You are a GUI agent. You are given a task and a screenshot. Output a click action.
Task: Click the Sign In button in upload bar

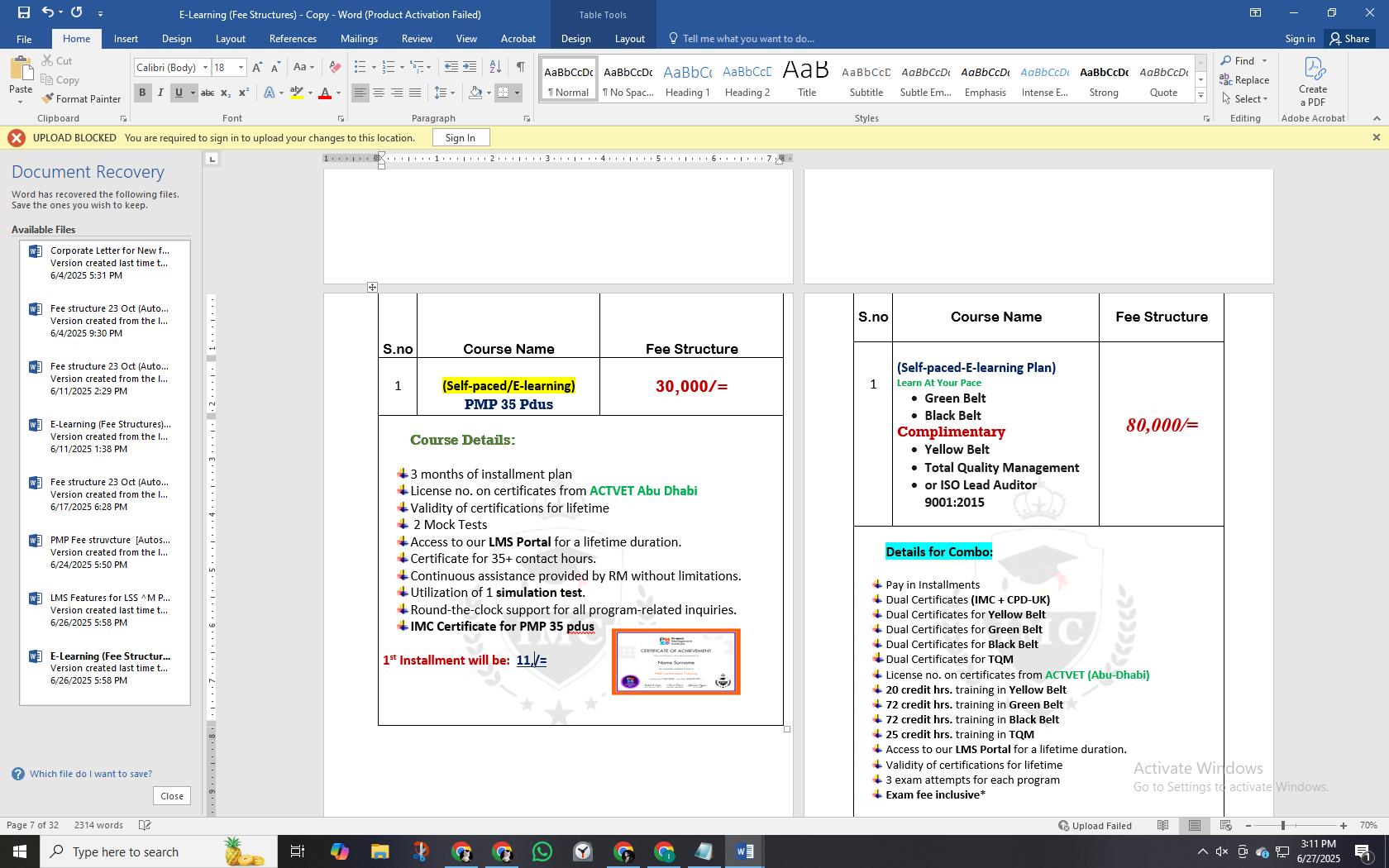(x=461, y=138)
